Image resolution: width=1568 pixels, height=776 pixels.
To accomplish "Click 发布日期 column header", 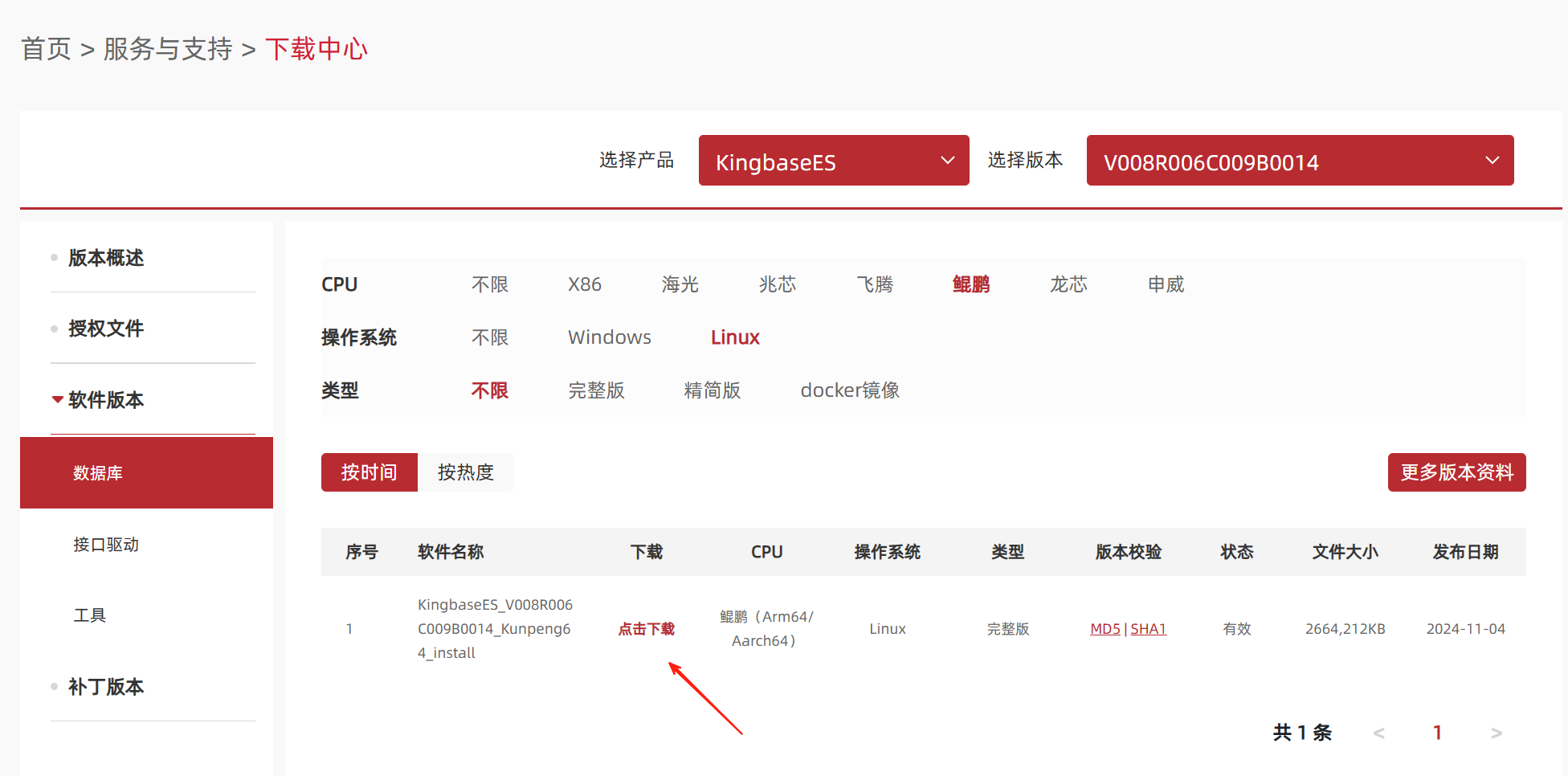I will [1466, 552].
